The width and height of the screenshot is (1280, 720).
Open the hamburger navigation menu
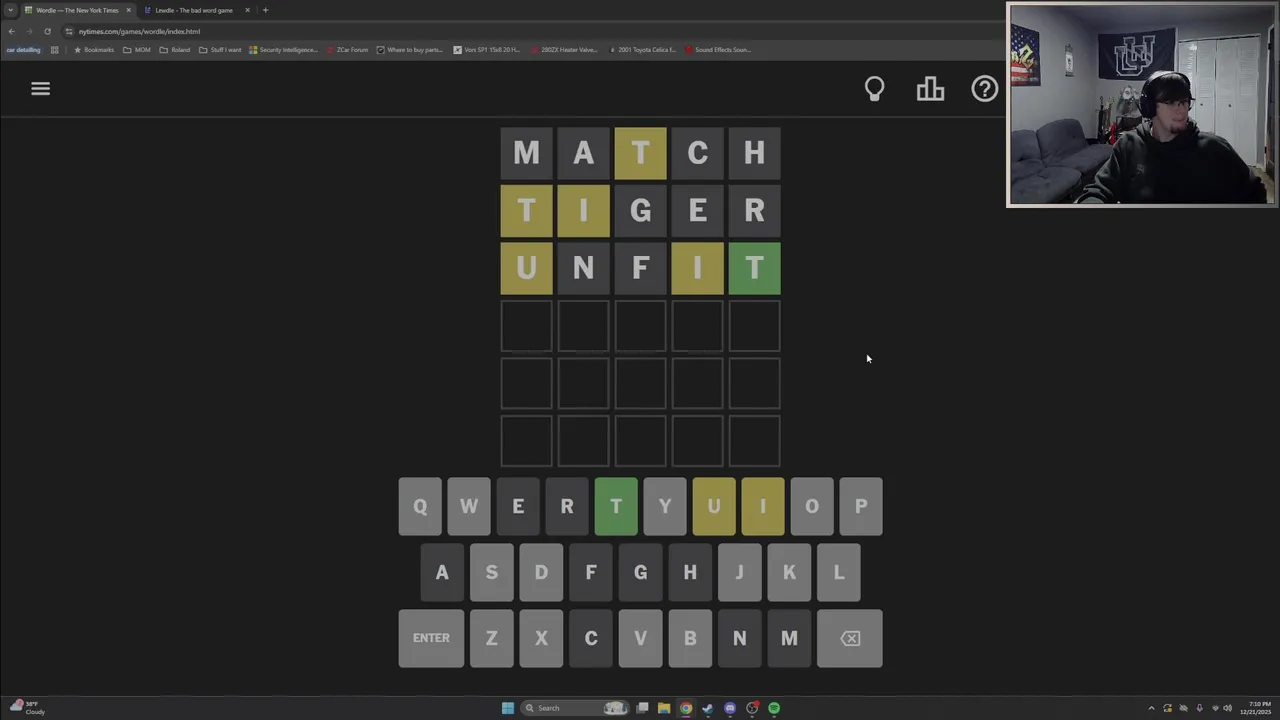coord(40,89)
